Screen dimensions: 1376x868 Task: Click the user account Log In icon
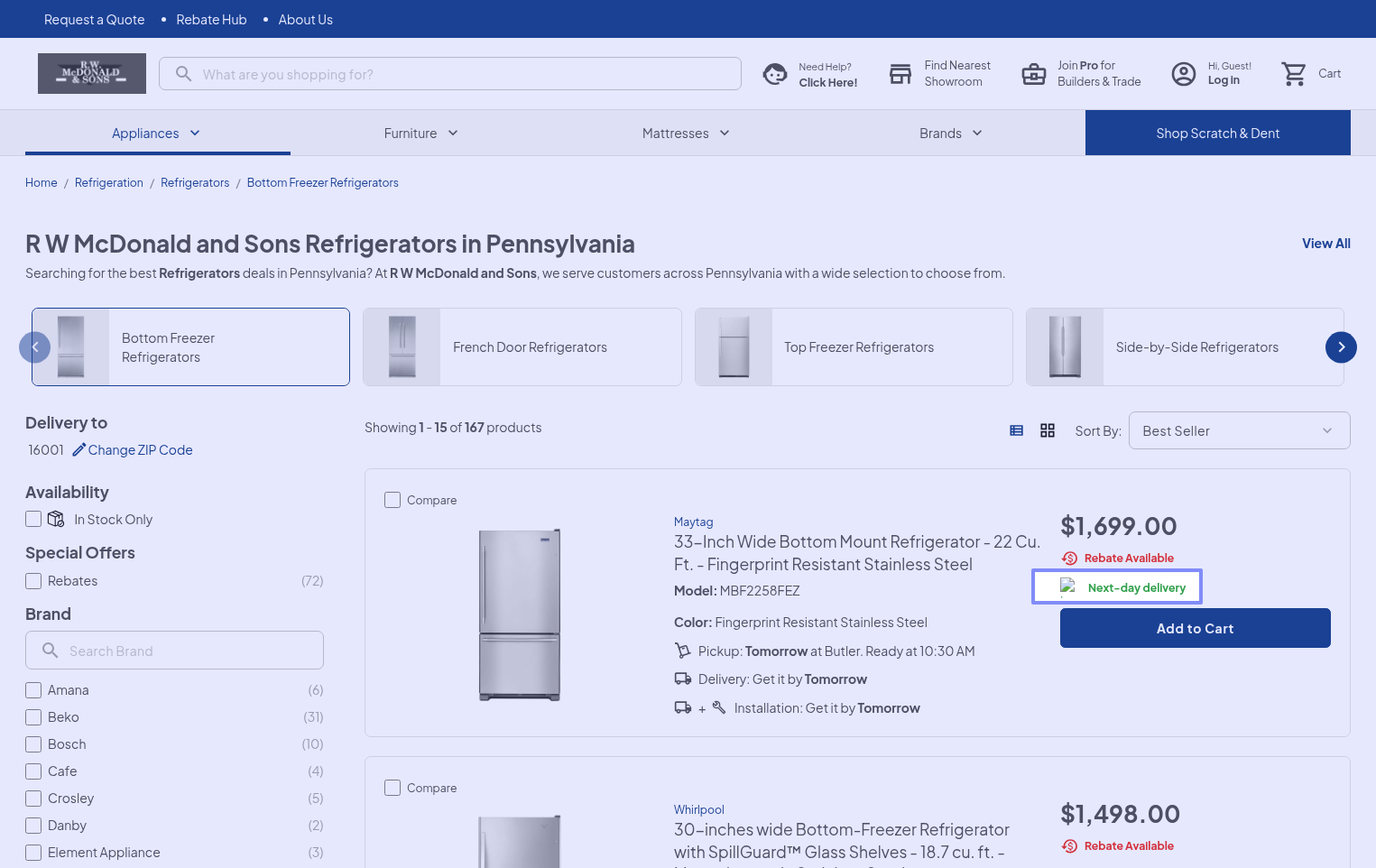click(x=1183, y=74)
